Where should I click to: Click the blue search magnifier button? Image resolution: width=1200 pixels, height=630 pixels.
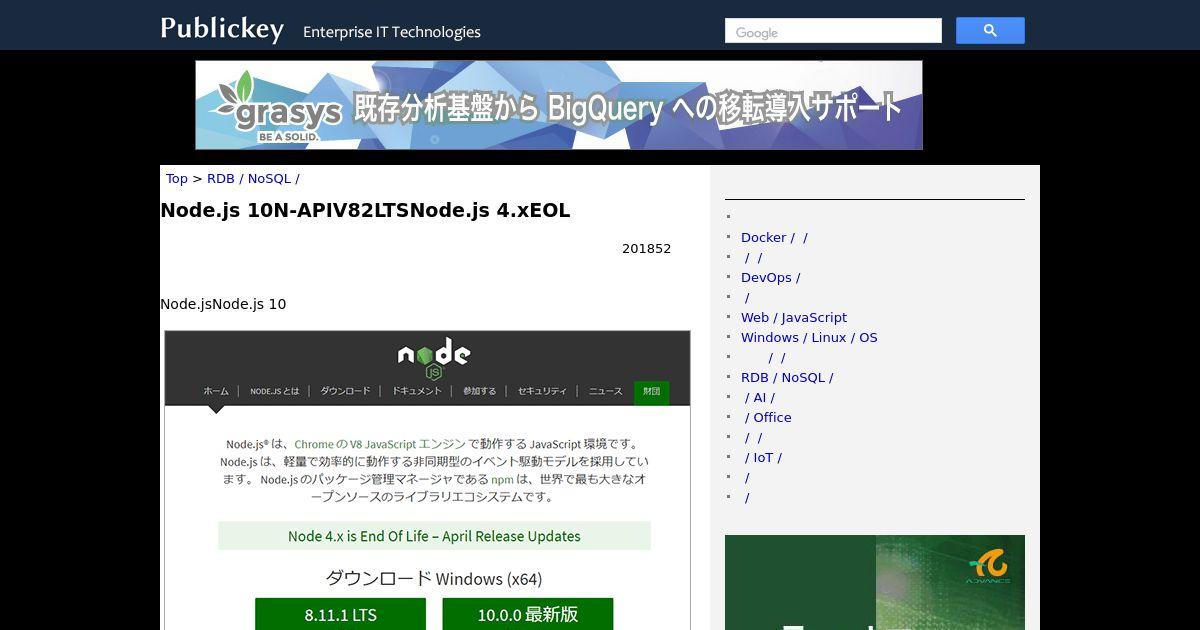(x=990, y=31)
